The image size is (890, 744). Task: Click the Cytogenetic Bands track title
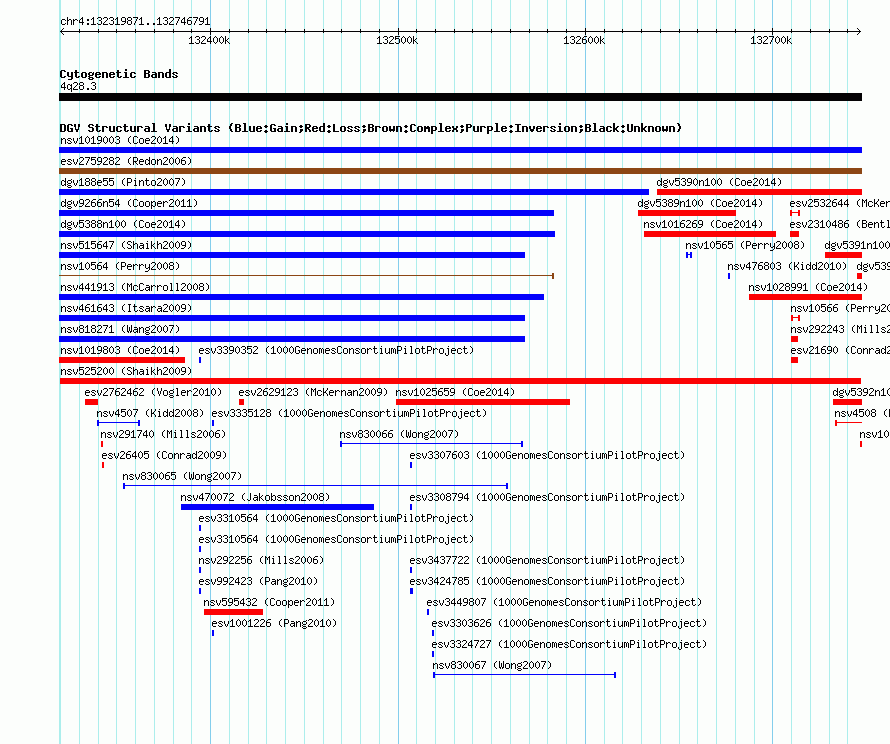[119, 74]
